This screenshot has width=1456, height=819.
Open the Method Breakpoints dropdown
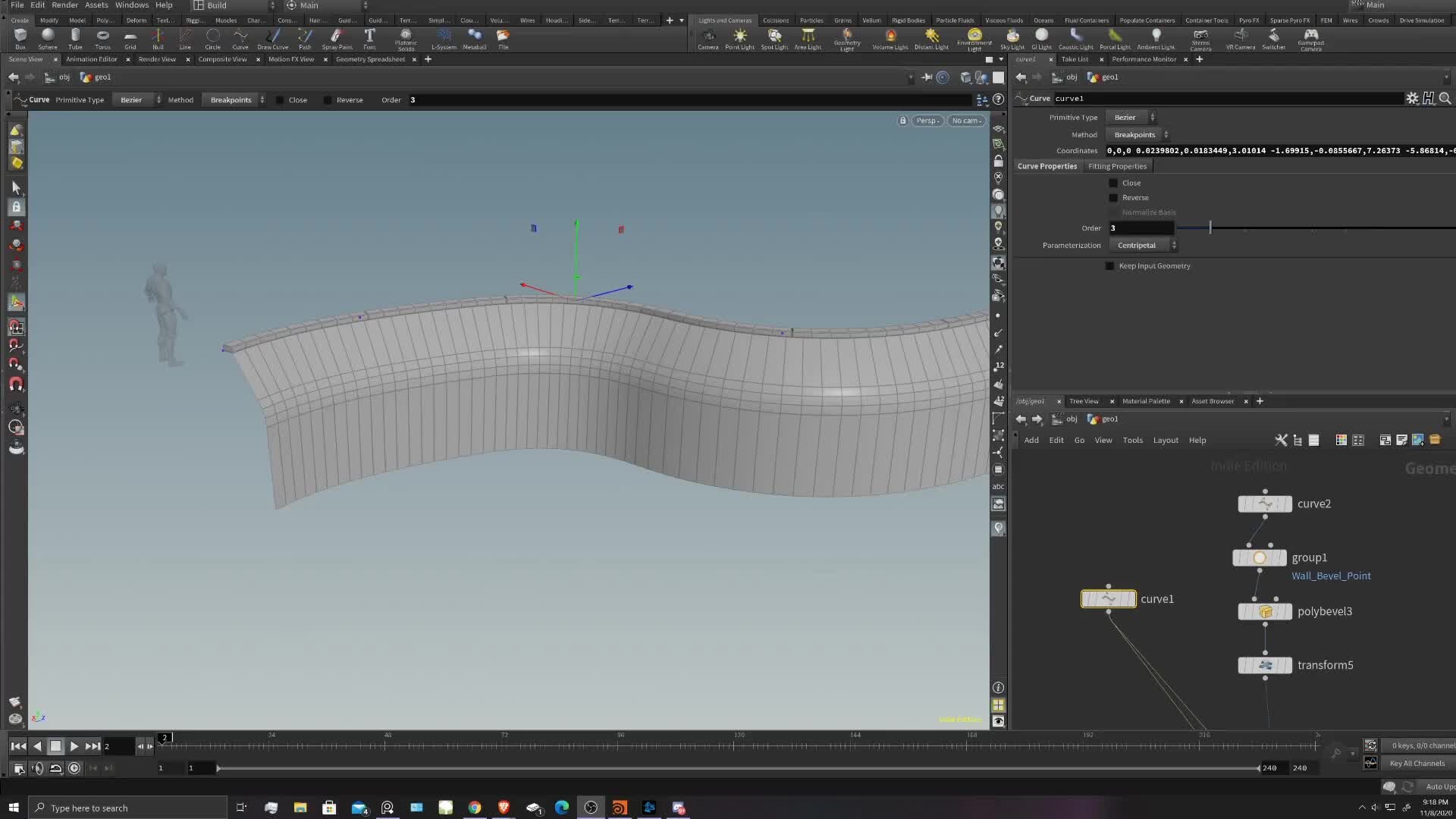[x=1138, y=134]
